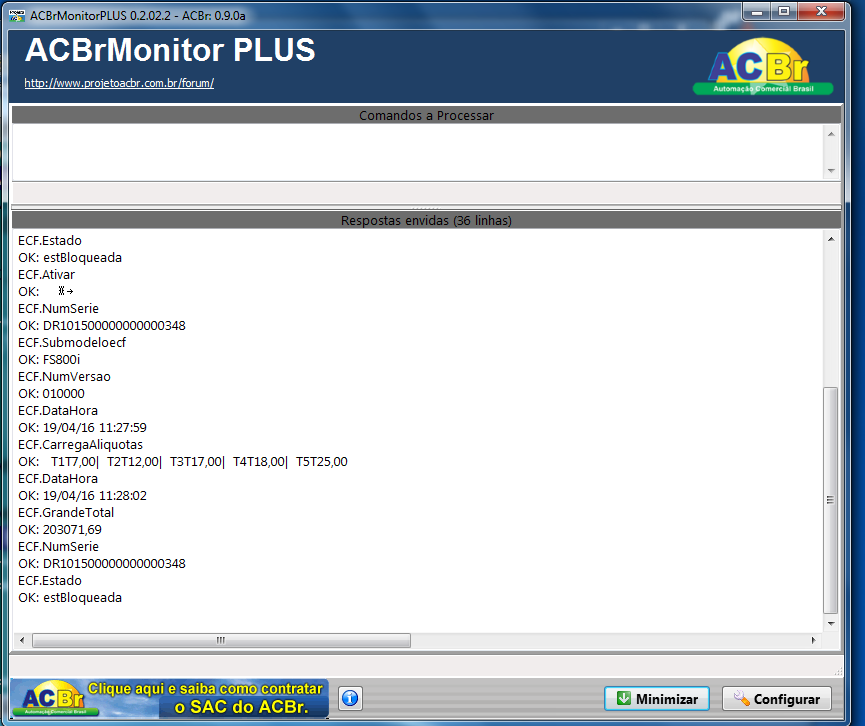Select the ECF.Submodeloecf line
The image size is (865, 726).
point(72,343)
